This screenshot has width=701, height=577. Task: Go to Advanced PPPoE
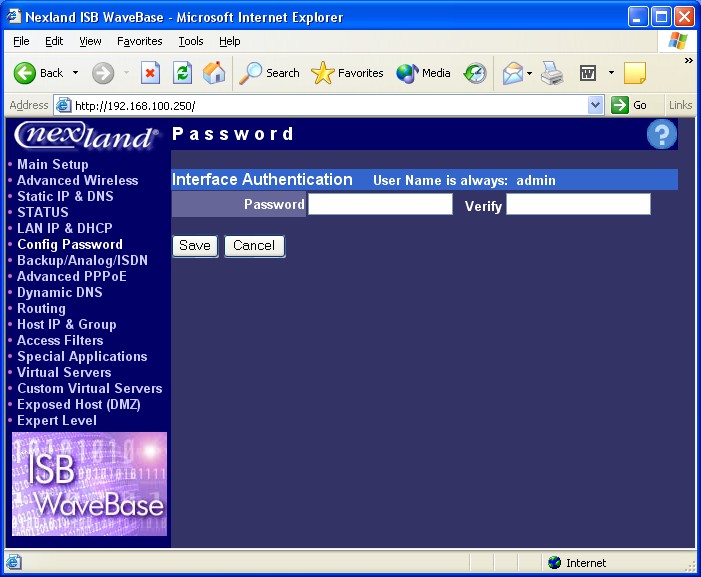pos(72,276)
